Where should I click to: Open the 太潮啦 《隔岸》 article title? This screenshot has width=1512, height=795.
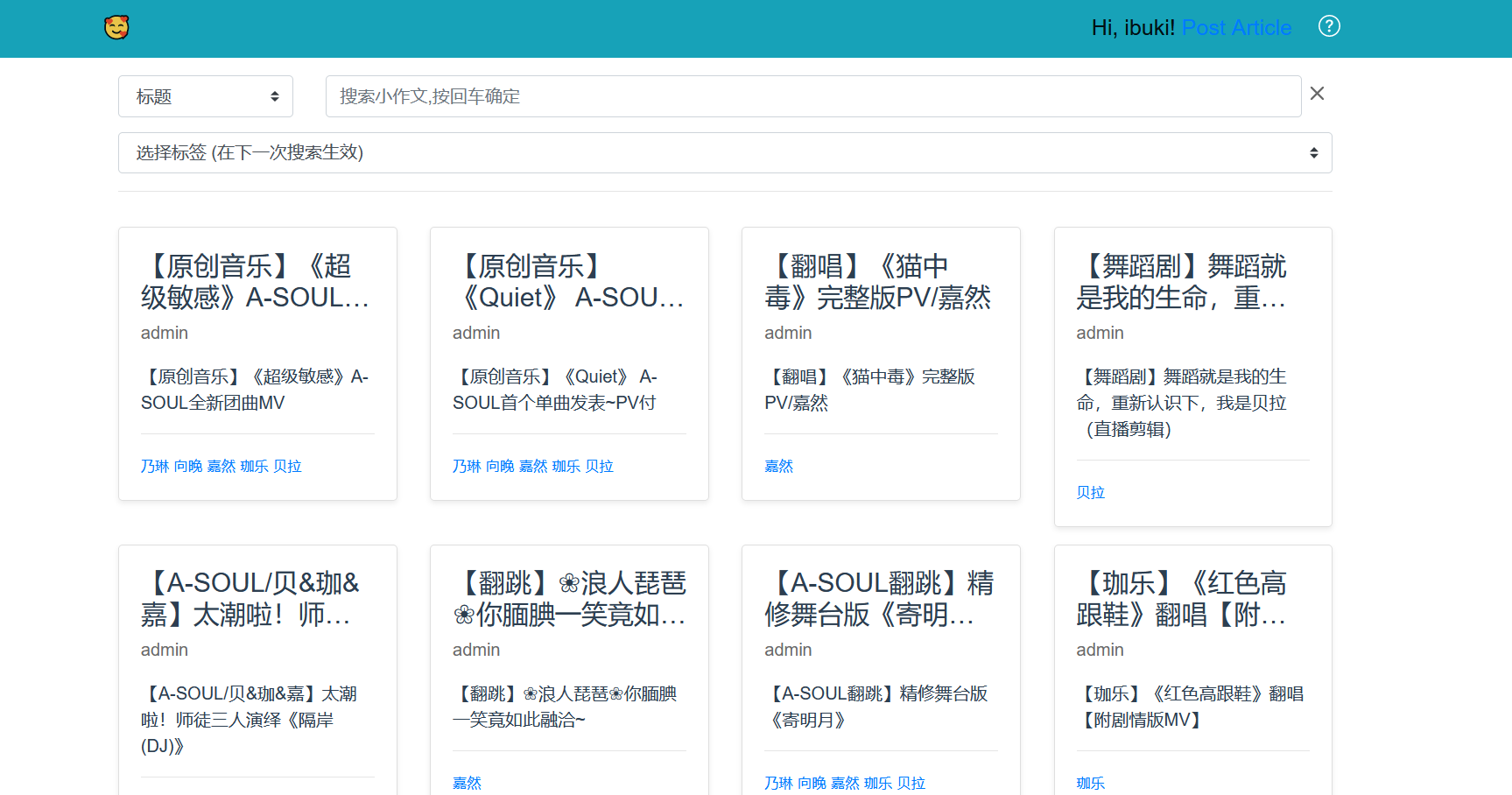pos(250,599)
